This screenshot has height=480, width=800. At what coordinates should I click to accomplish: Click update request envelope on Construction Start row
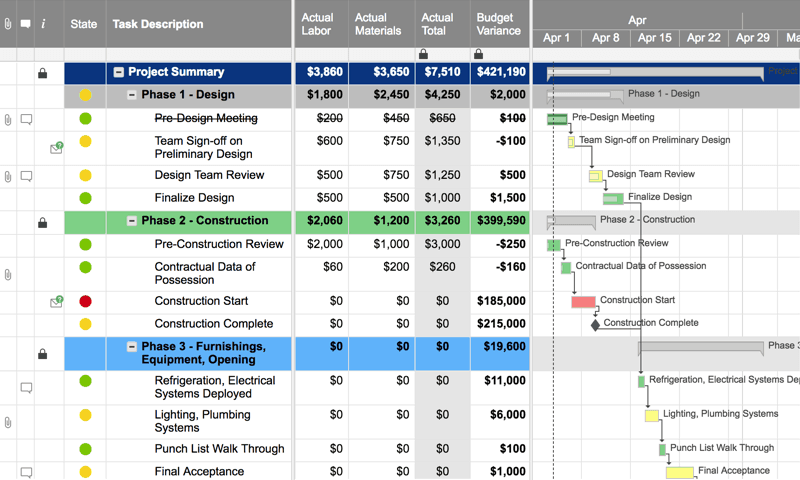point(56,302)
